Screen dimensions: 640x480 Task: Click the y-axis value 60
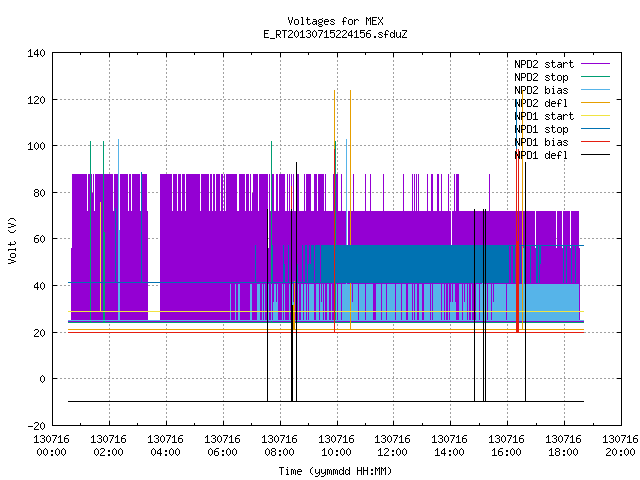tap(39, 239)
